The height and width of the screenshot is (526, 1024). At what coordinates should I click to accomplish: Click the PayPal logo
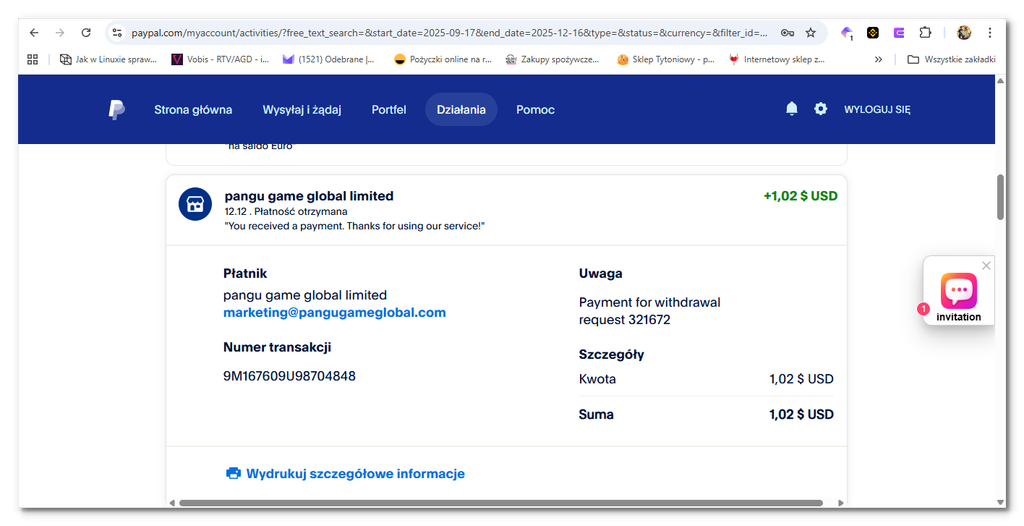pyautogui.click(x=116, y=110)
